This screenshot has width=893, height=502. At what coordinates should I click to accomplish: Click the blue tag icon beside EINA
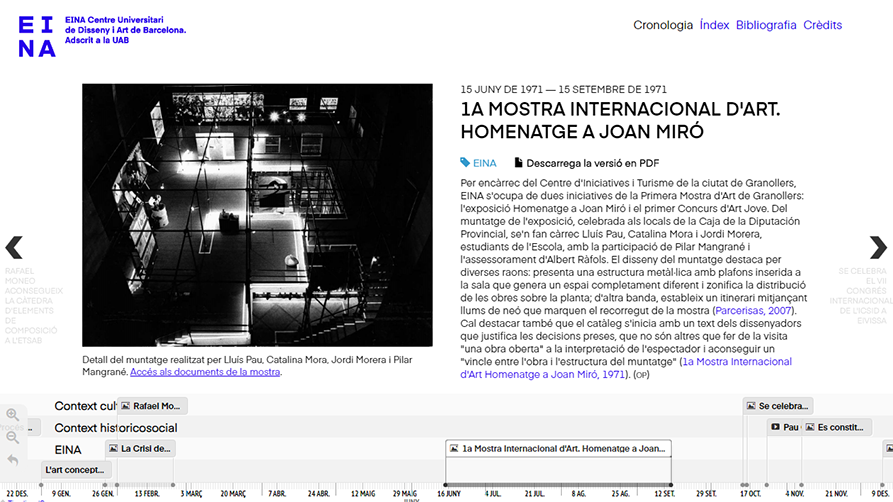click(465, 163)
